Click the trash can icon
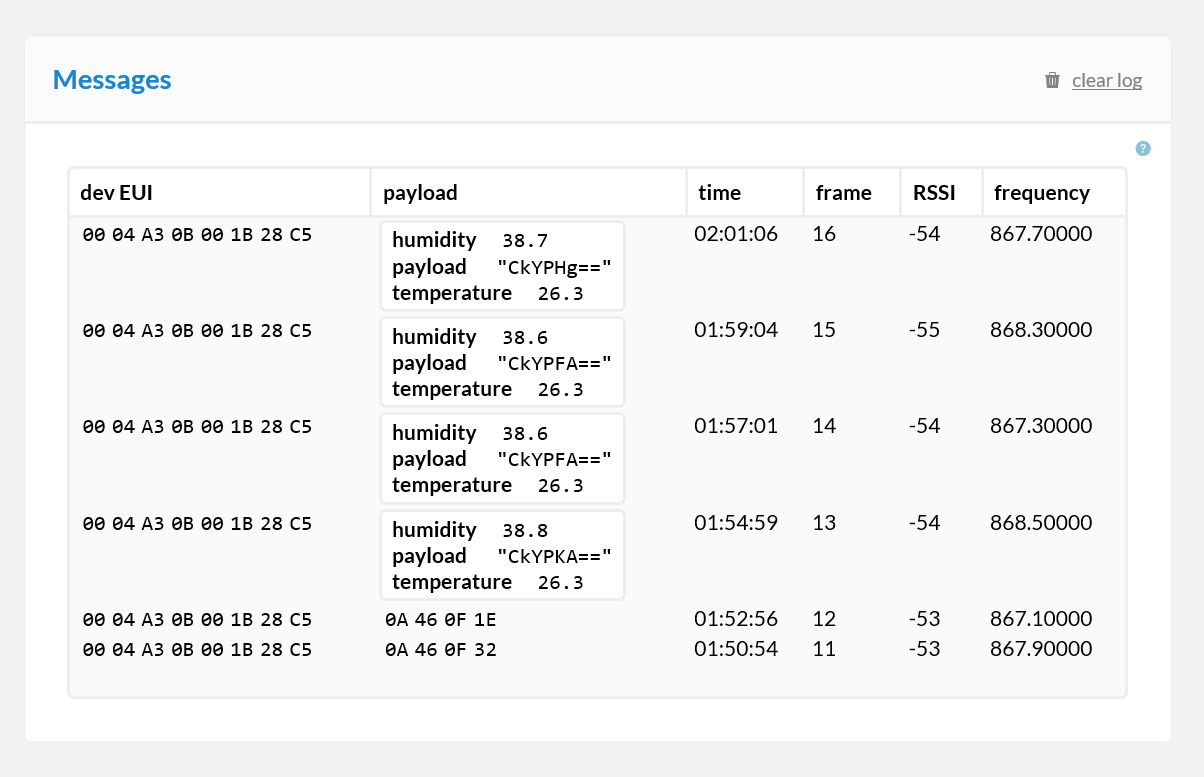The width and height of the screenshot is (1204, 777). point(1052,80)
